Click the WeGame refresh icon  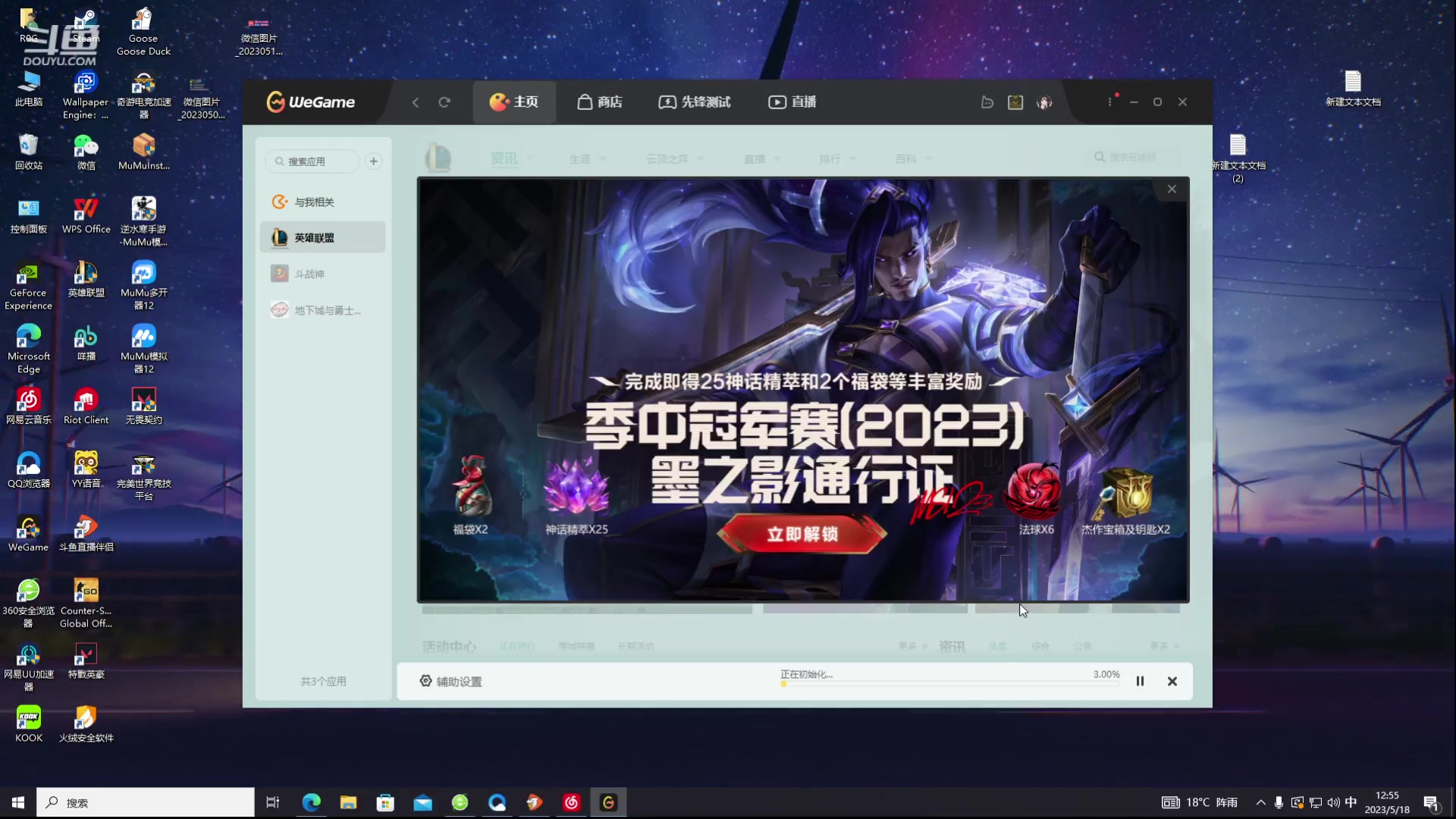444,102
